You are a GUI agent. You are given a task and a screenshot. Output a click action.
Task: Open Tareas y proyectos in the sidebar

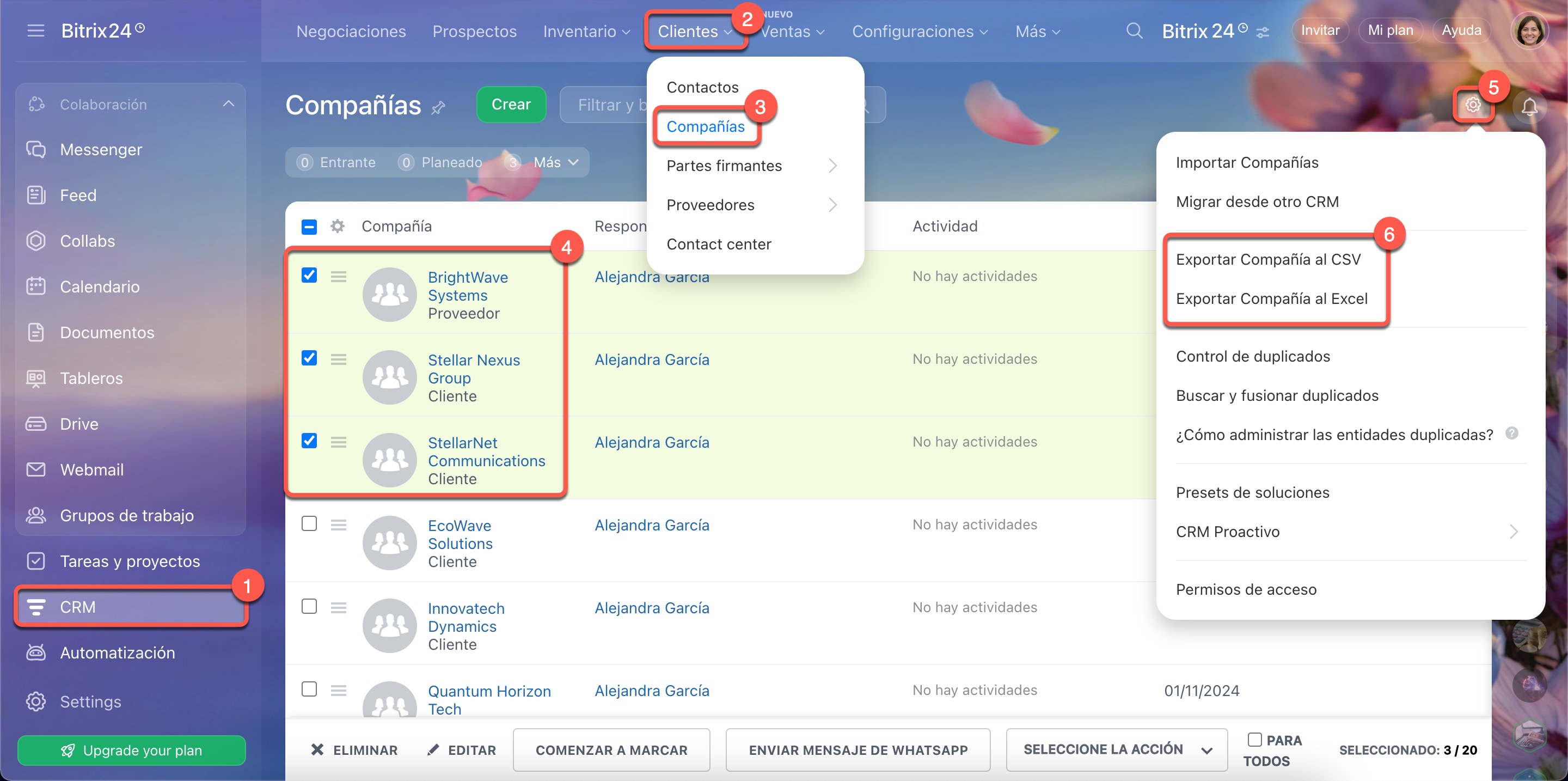[131, 560]
